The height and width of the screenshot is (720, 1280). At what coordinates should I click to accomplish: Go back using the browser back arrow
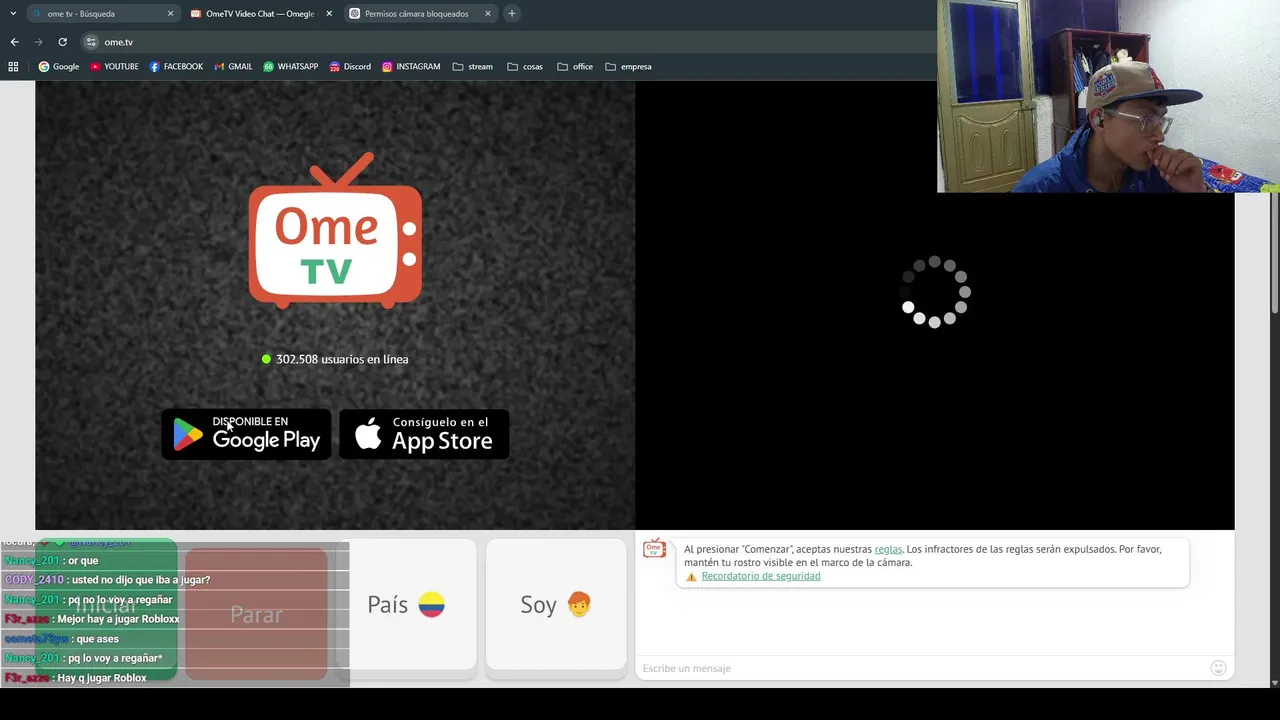pyautogui.click(x=14, y=42)
